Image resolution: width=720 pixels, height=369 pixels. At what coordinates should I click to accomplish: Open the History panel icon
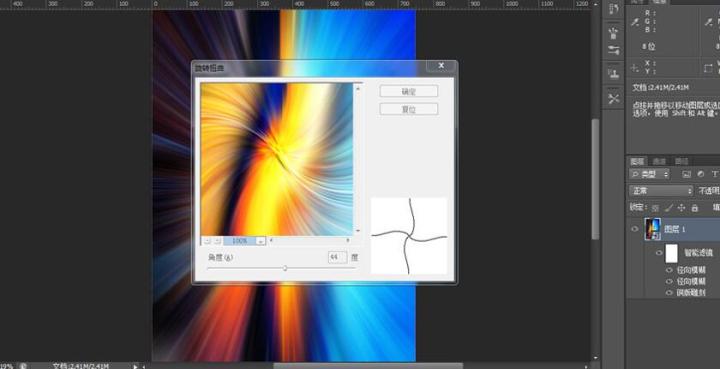614,8
